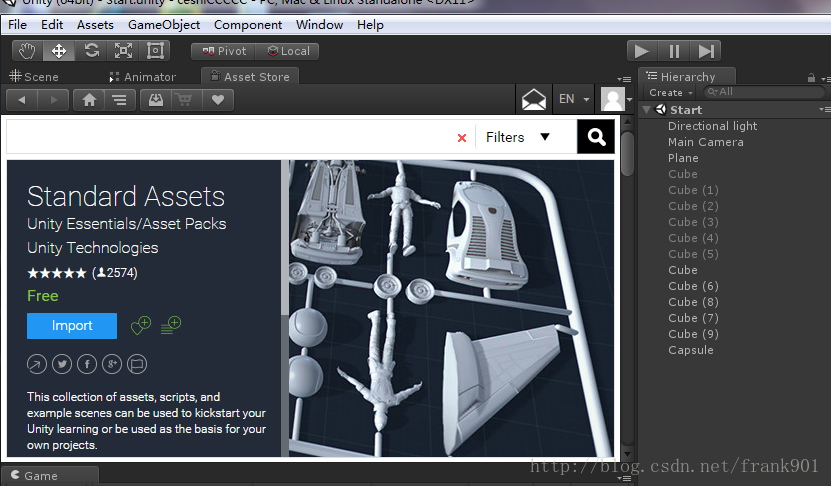Image resolution: width=831 pixels, height=486 pixels.
Task: Open the Start scene options menu
Action: (824, 109)
